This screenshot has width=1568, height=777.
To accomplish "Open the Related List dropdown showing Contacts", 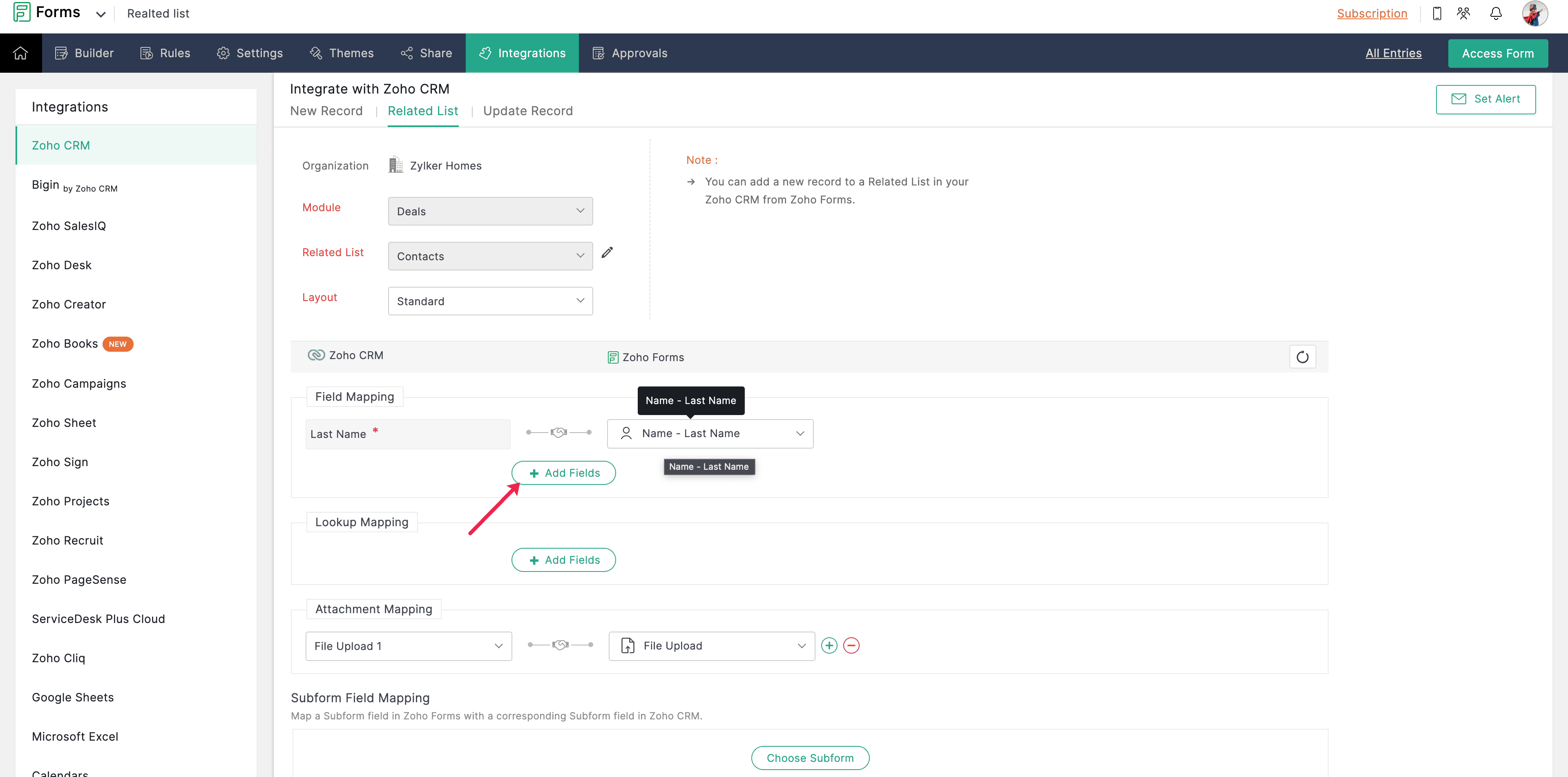I will 490,256.
